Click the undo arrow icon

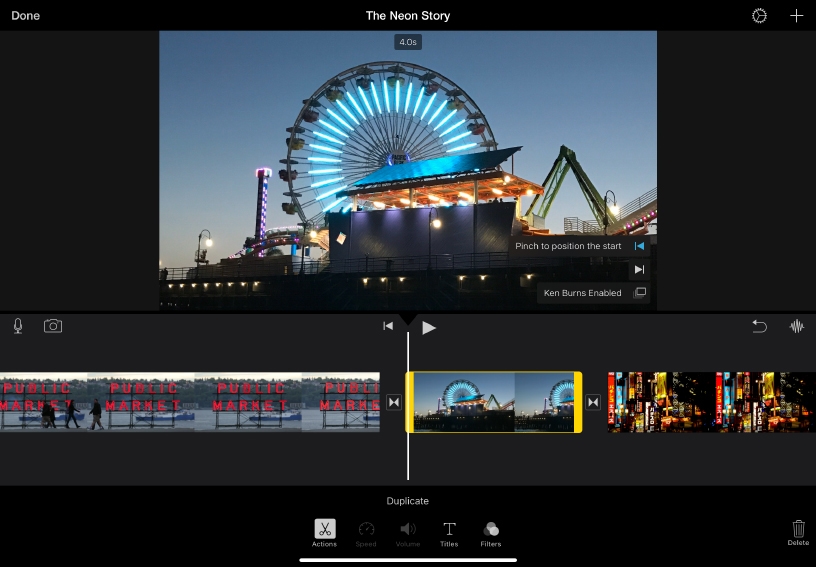[x=760, y=326]
